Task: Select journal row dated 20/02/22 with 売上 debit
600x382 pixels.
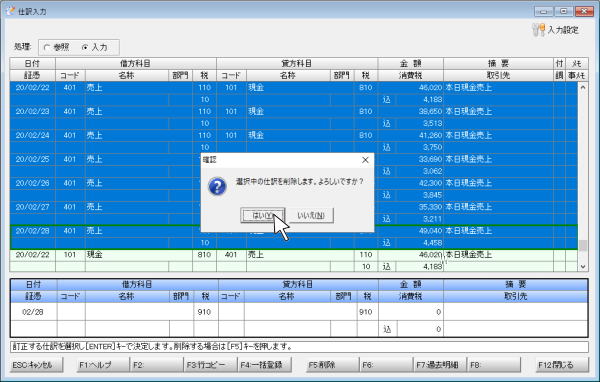Action: (293, 93)
